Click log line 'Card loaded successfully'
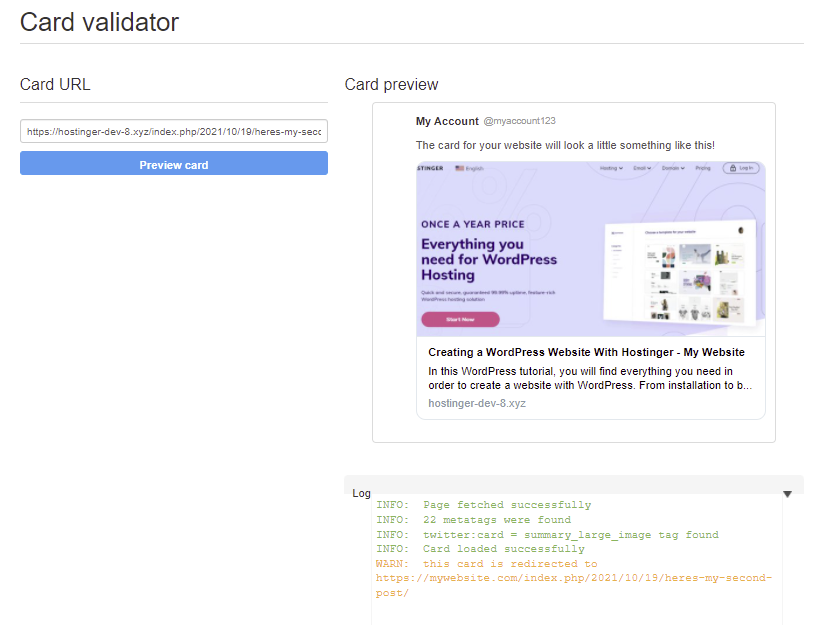Screen dimensions: 824x625 (480, 549)
